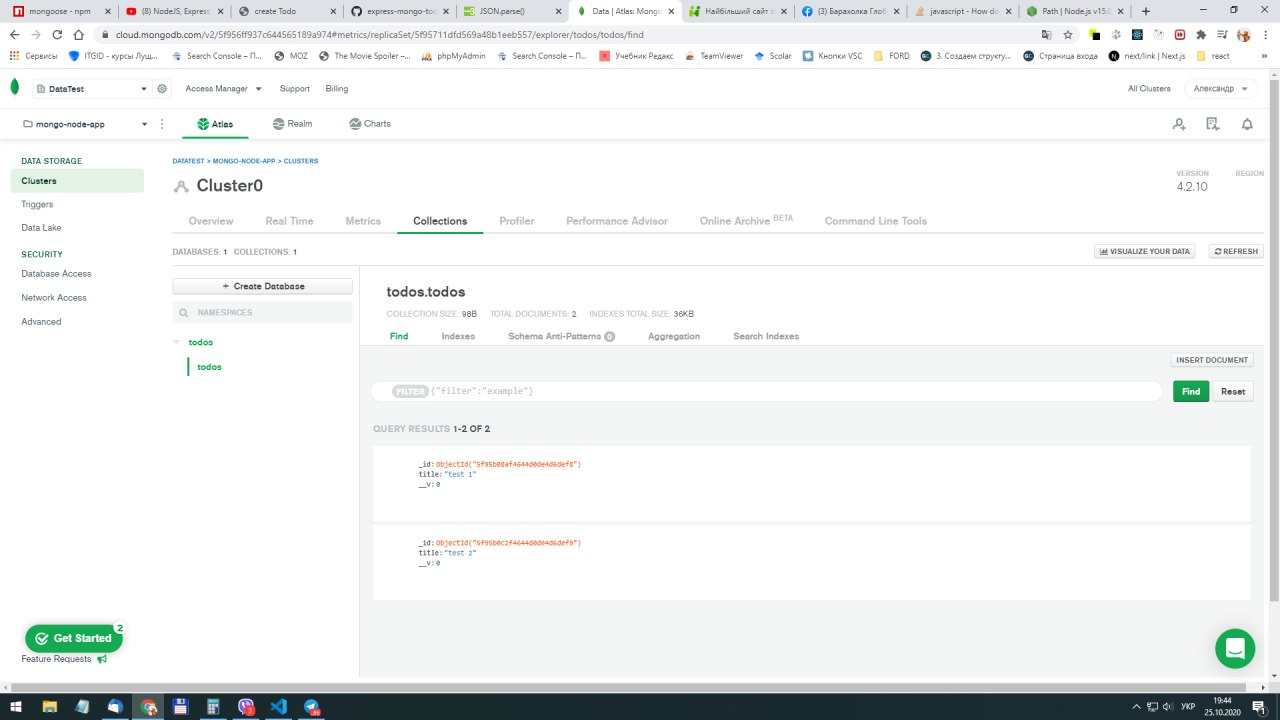Open the Overview tab
This screenshot has height=720, width=1280.
pyautogui.click(x=211, y=221)
